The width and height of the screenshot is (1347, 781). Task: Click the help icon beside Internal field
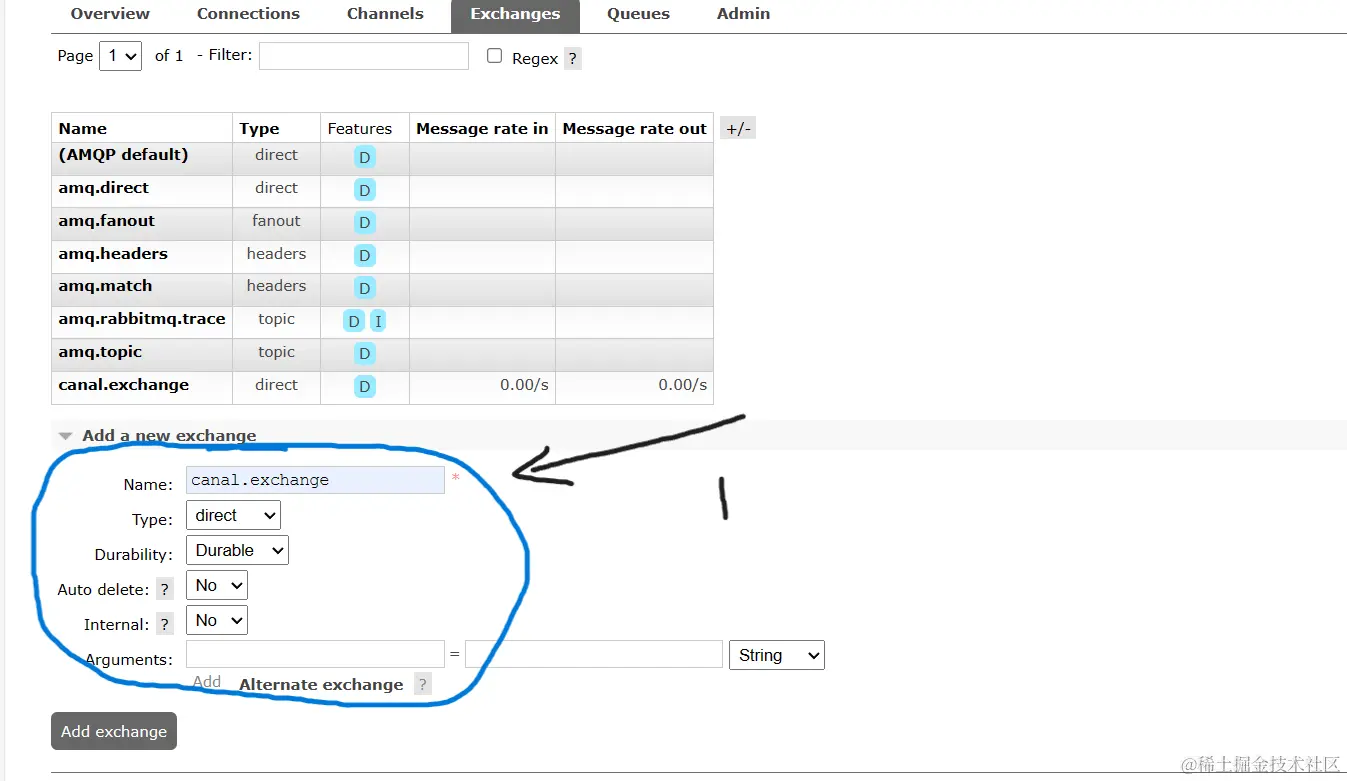(164, 624)
